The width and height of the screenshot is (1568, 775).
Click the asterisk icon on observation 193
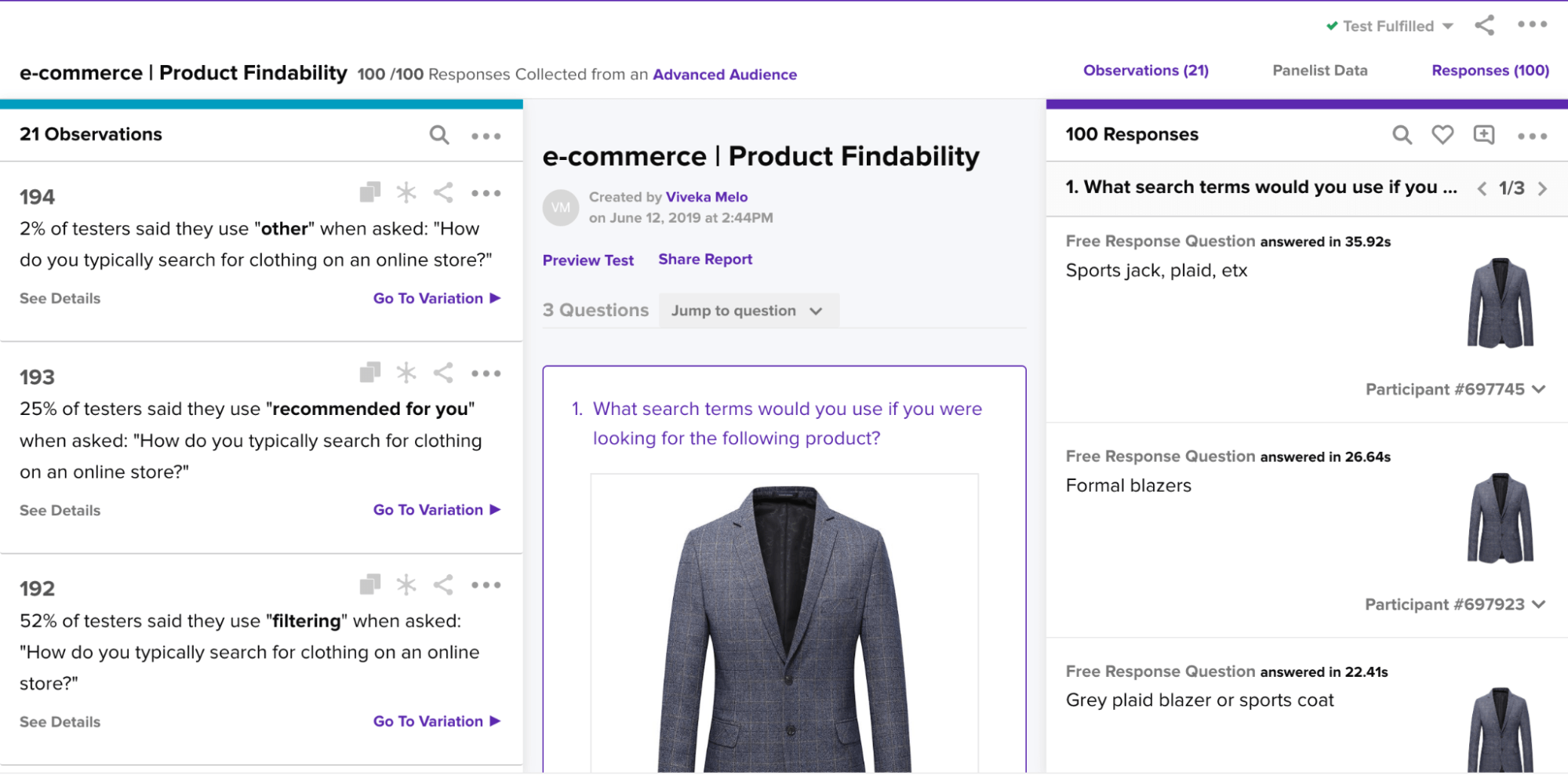click(x=406, y=373)
